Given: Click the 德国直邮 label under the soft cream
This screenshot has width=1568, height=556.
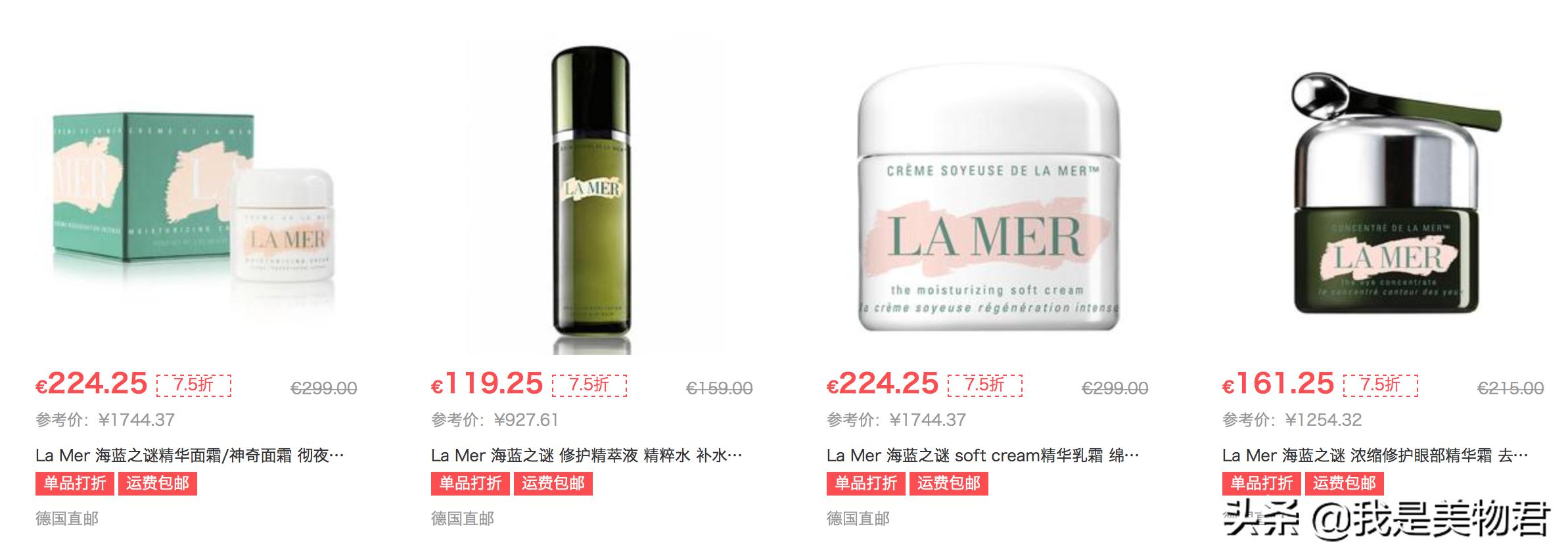Looking at the screenshot, I should coord(858,519).
